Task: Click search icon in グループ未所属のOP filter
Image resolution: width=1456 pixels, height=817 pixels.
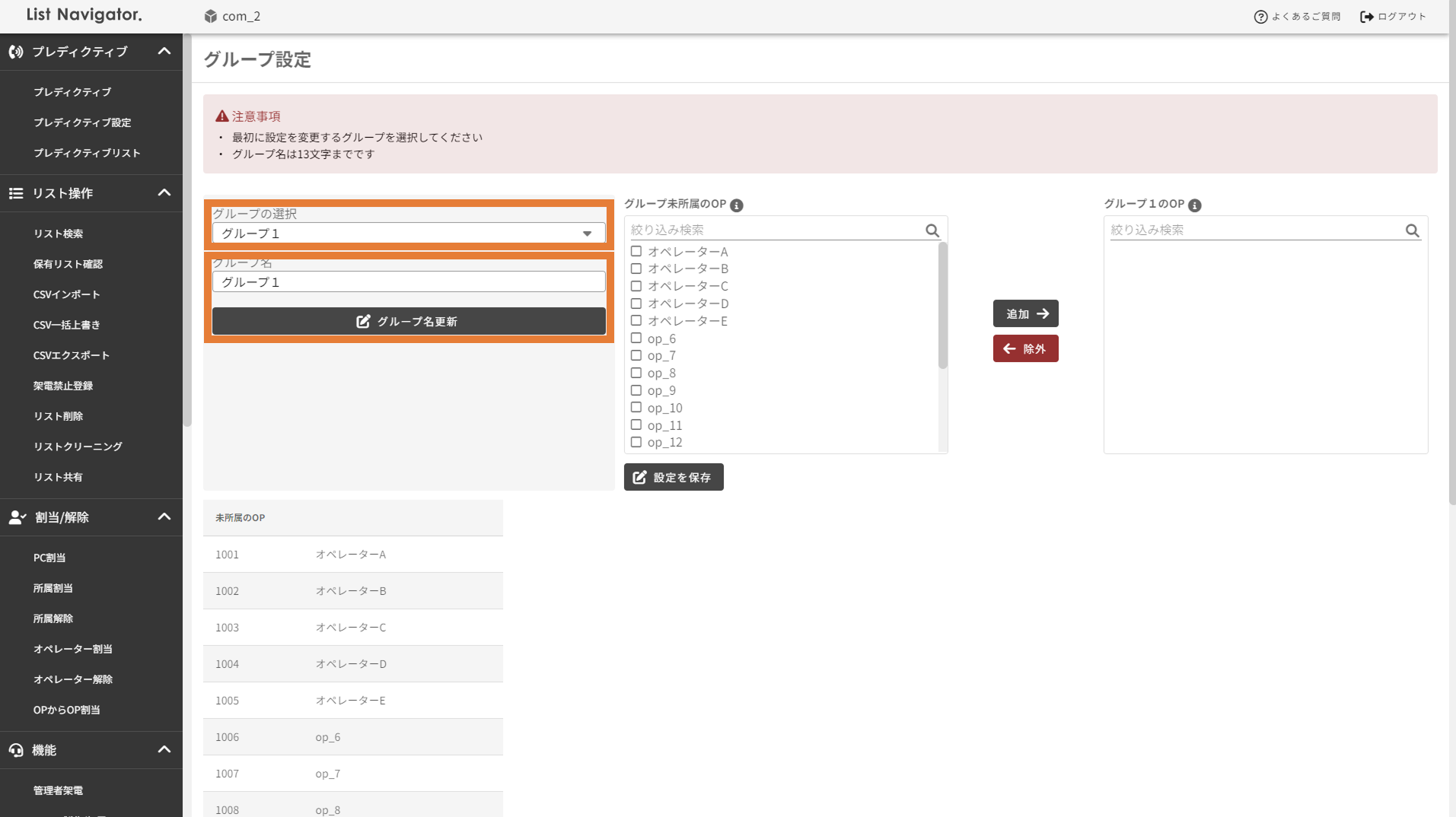Action: point(932,230)
